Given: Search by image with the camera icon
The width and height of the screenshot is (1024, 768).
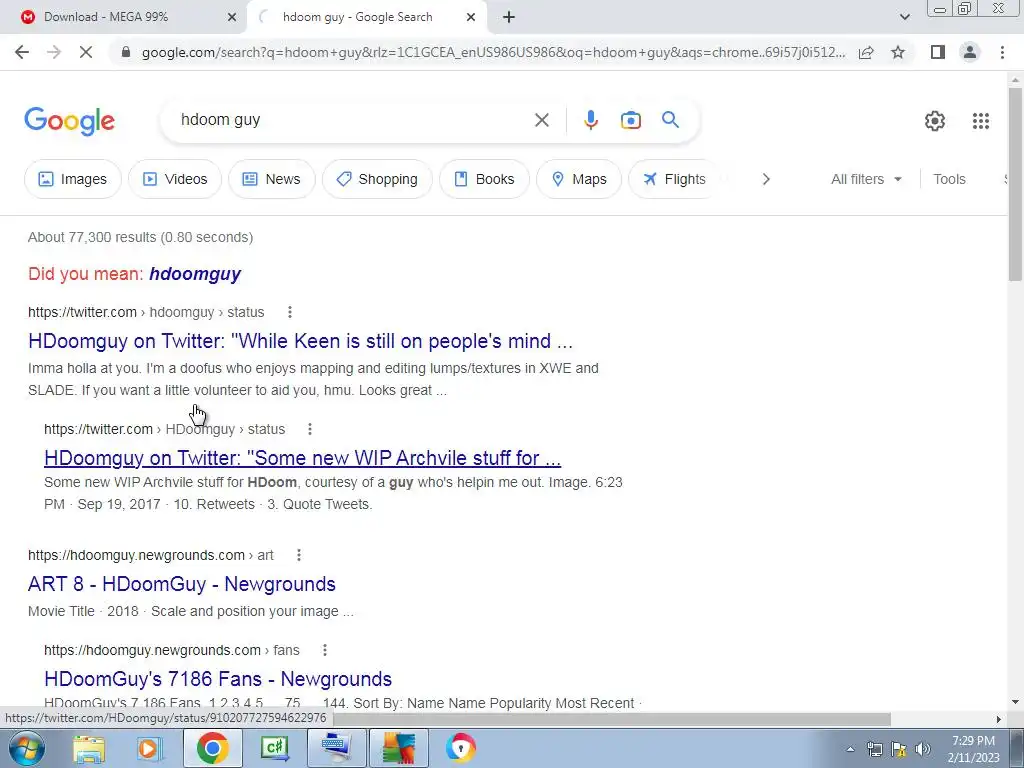Looking at the screenshot, I should [x=630, y=120].
